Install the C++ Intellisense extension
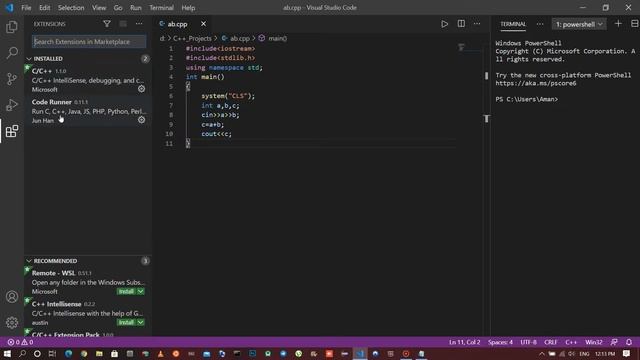The width and height of the screenshot is (640, 360). (127, 322)
